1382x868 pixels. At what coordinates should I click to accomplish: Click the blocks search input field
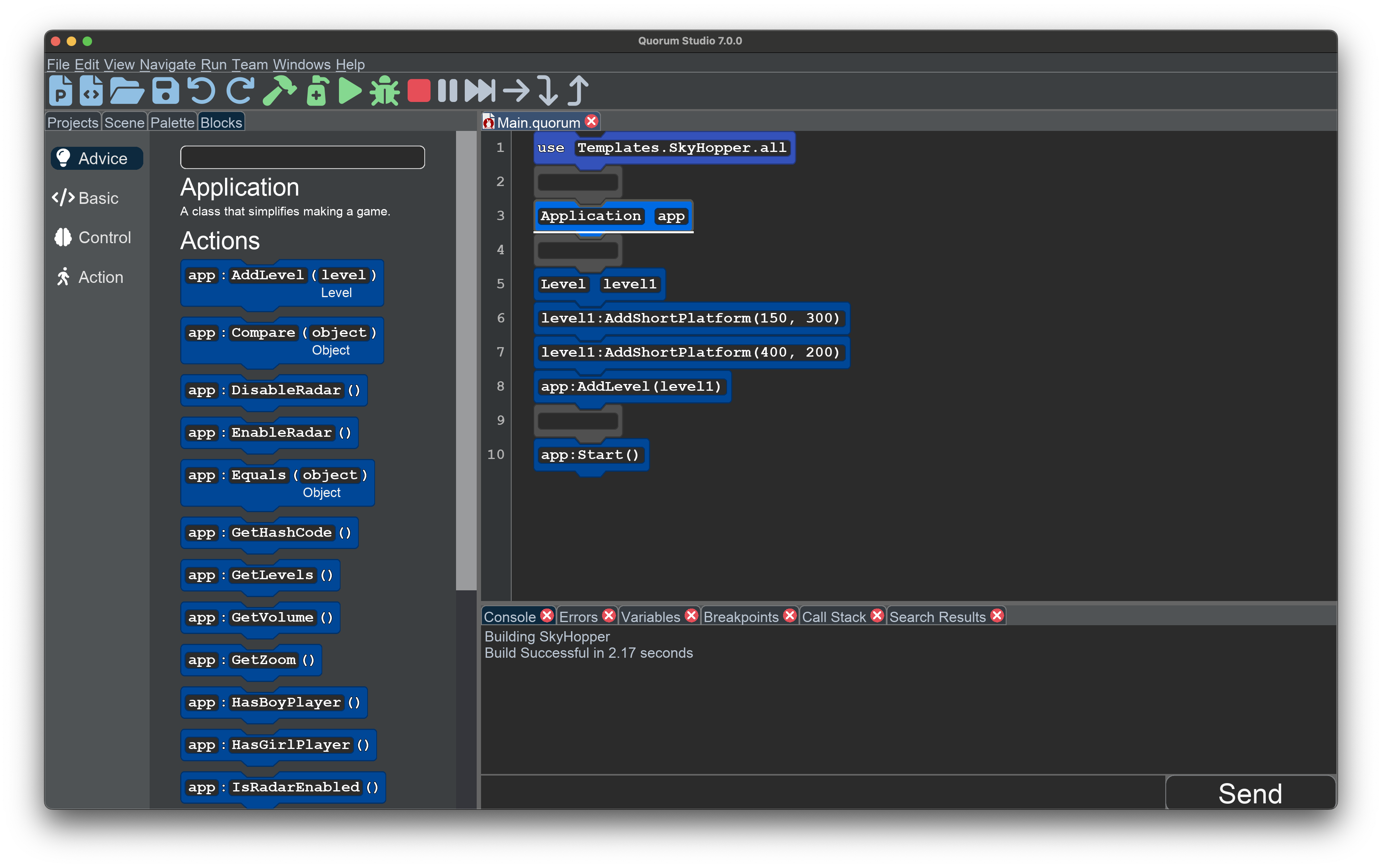pyautogui.click(x=302, y=157)
